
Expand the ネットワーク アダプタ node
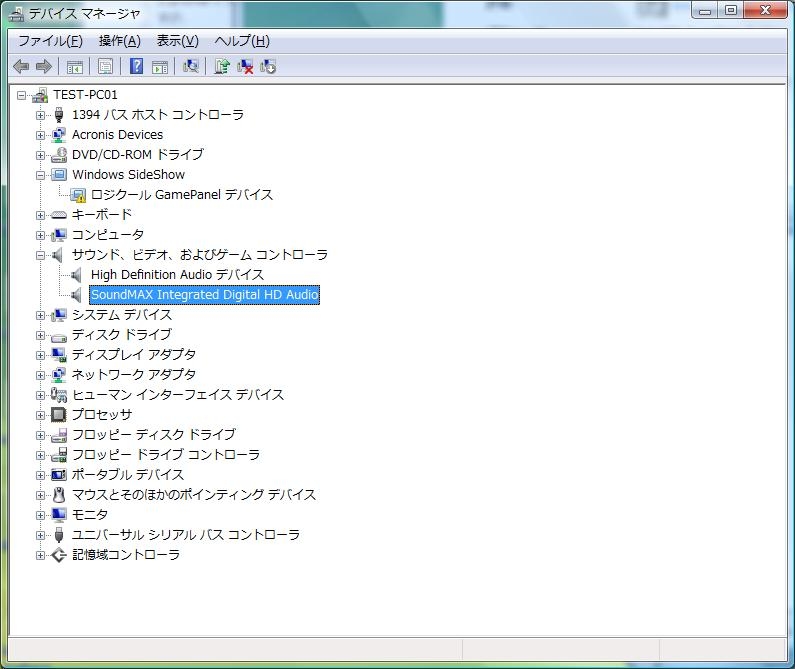40,375
